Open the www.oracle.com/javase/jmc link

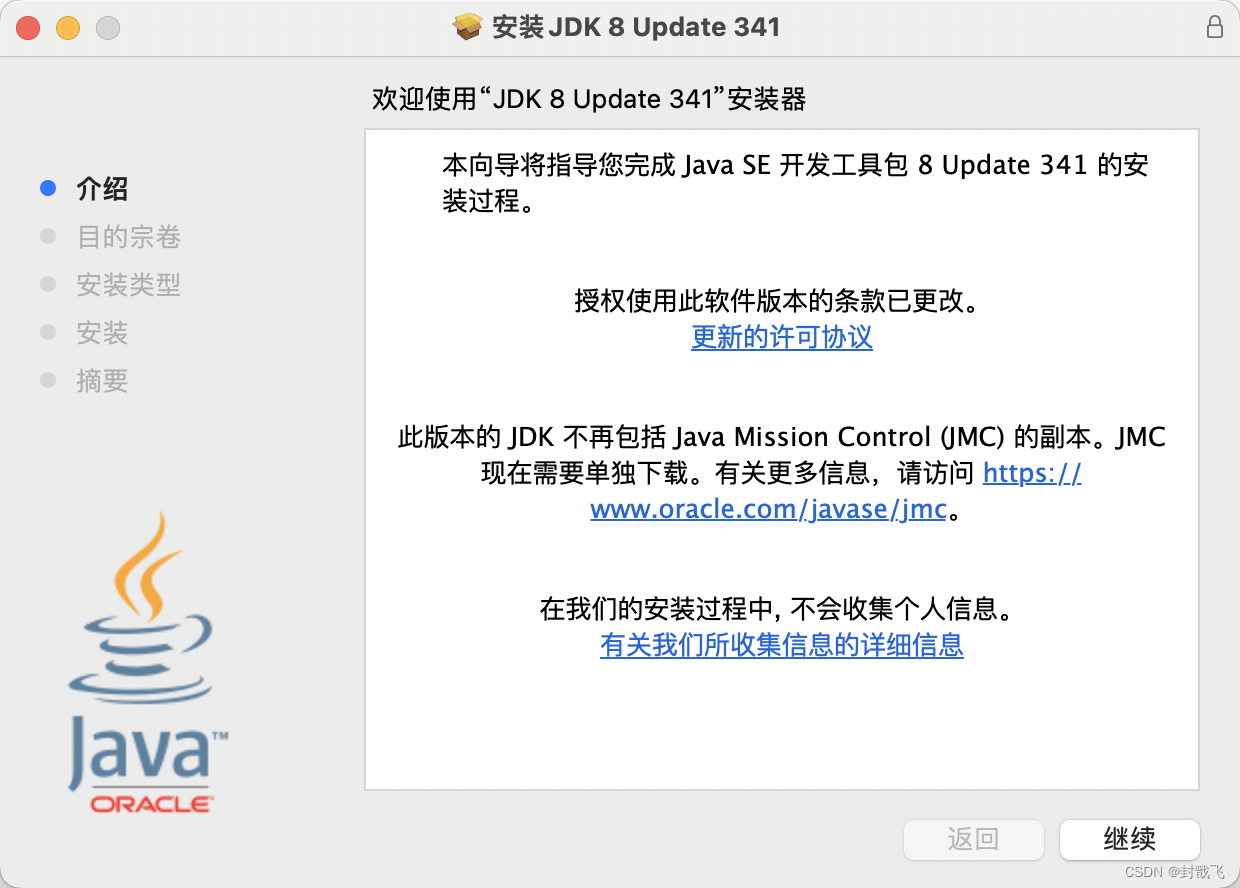768,509
